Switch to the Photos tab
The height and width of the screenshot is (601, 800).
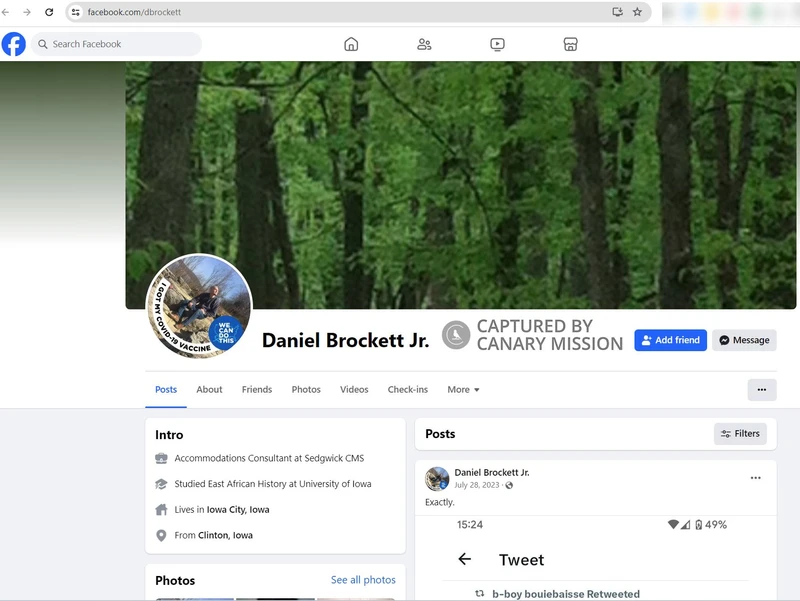306,390
